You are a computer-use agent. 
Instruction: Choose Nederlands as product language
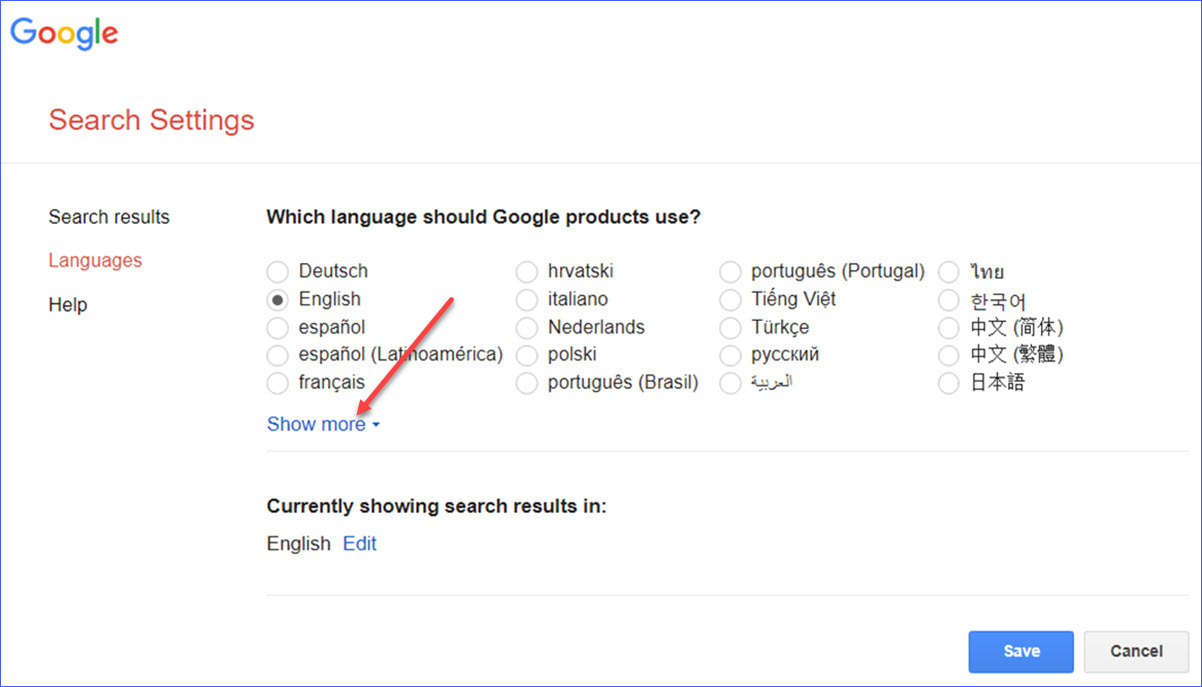(526, 327)
